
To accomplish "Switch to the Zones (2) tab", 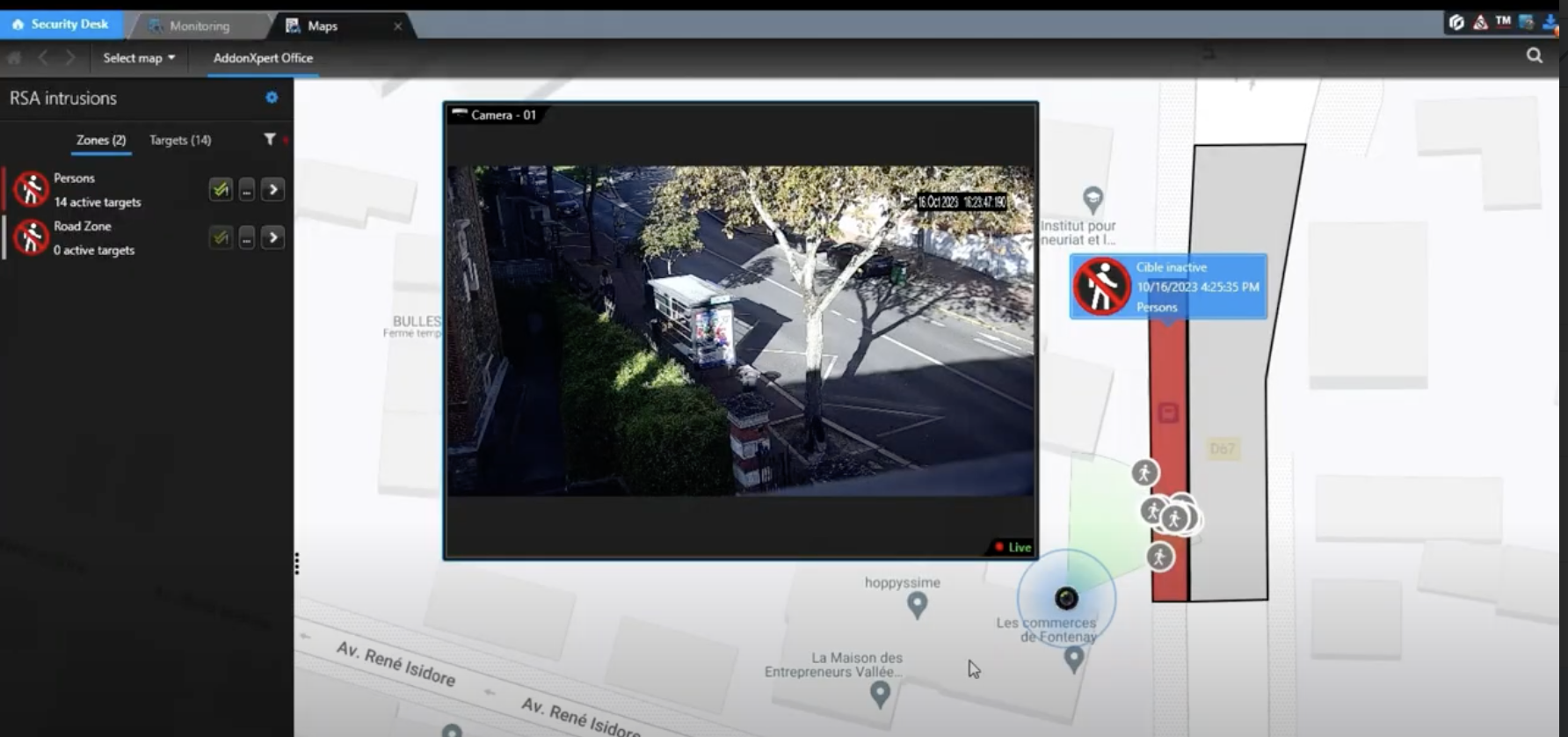I will (x=101, y=140).
